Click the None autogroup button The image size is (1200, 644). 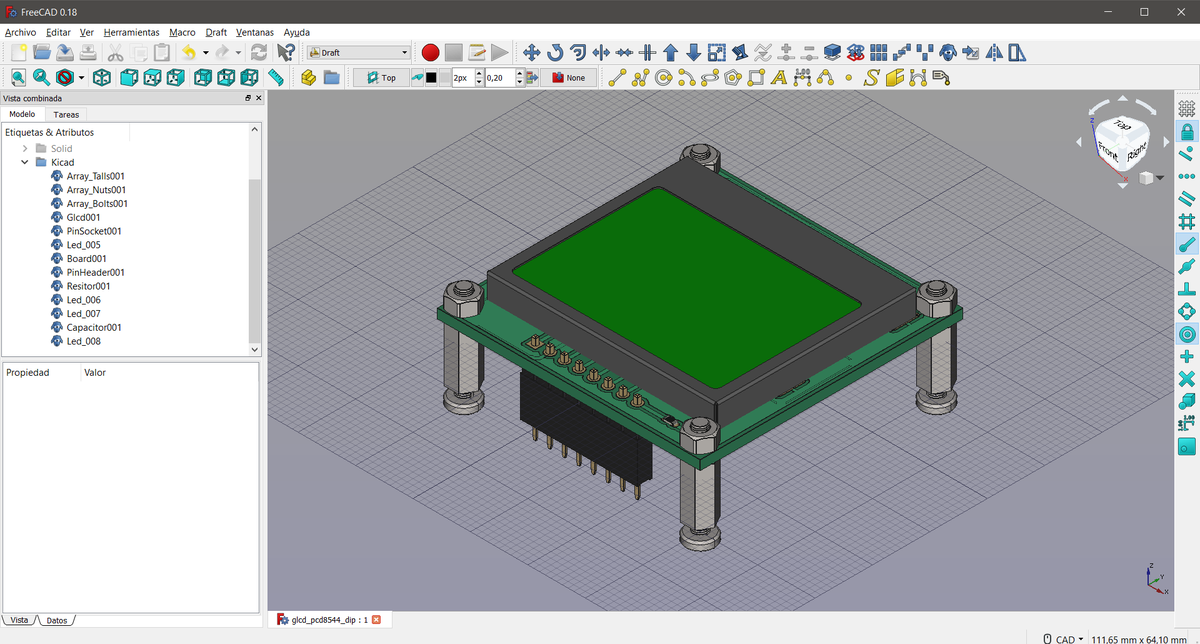point(569,77)
